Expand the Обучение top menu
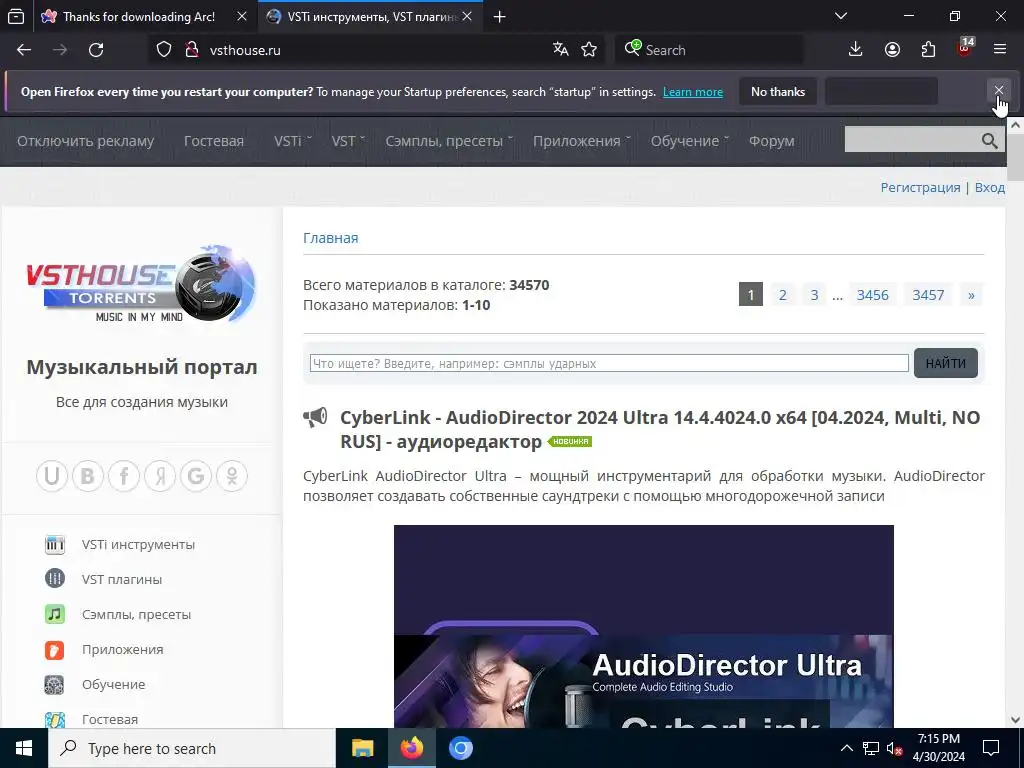The image size is (1024, 768). pyautogui.click(x=689, y=141)
